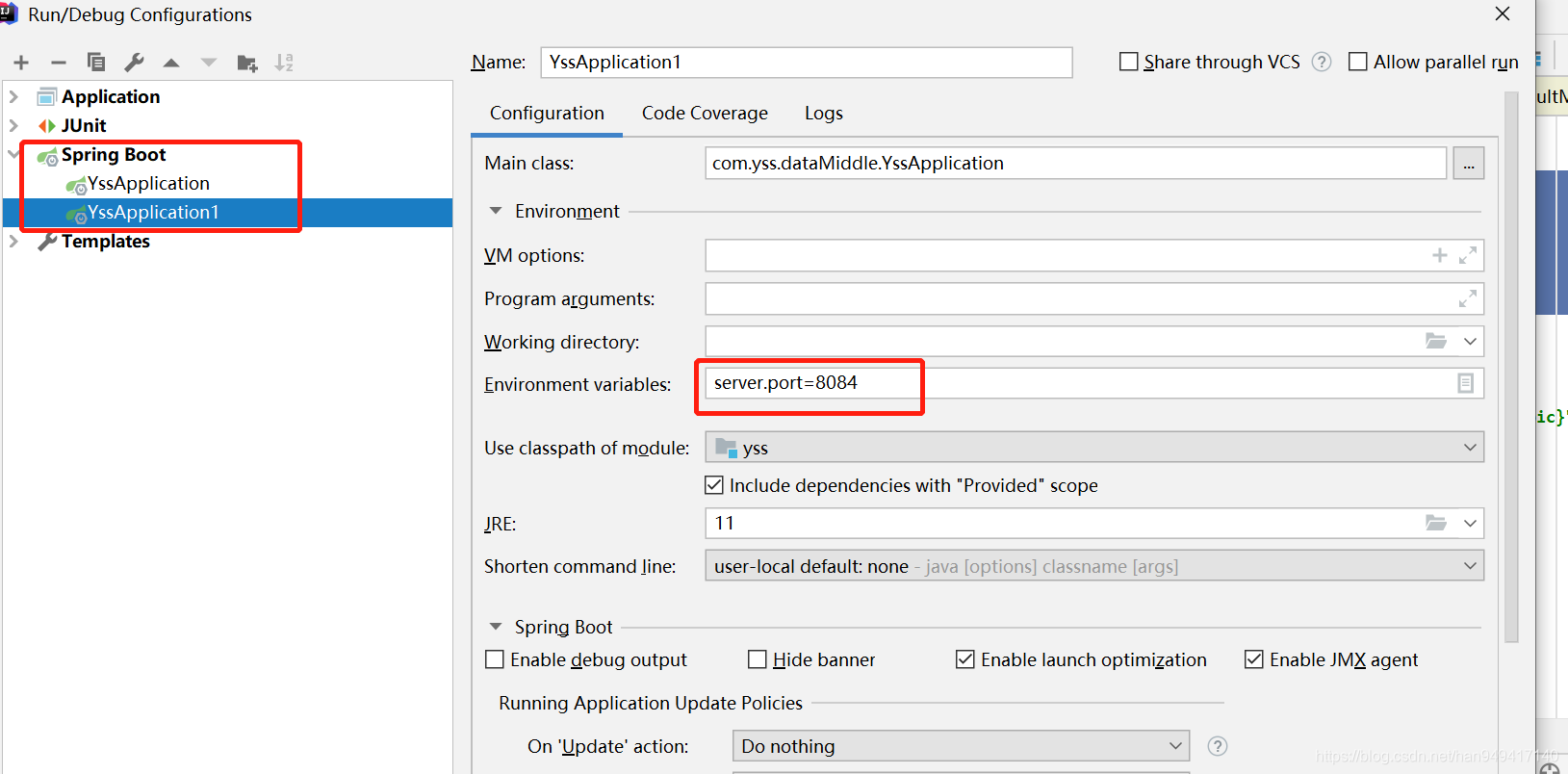1568x774 pixels.
Task: Switch to Configuration tab
Action: [x=547, y=114]
